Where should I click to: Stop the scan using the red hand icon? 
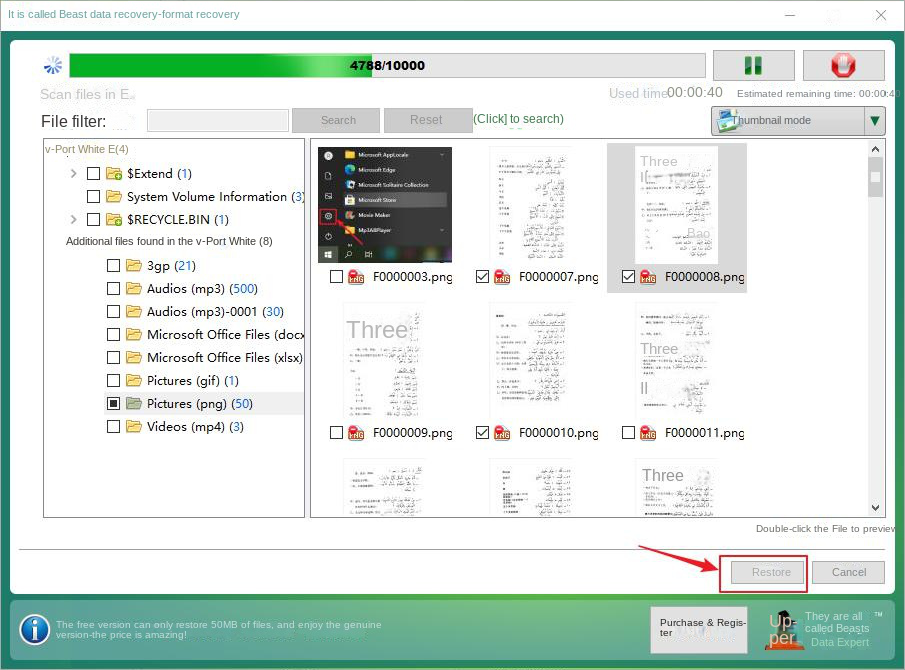(843, 64)
